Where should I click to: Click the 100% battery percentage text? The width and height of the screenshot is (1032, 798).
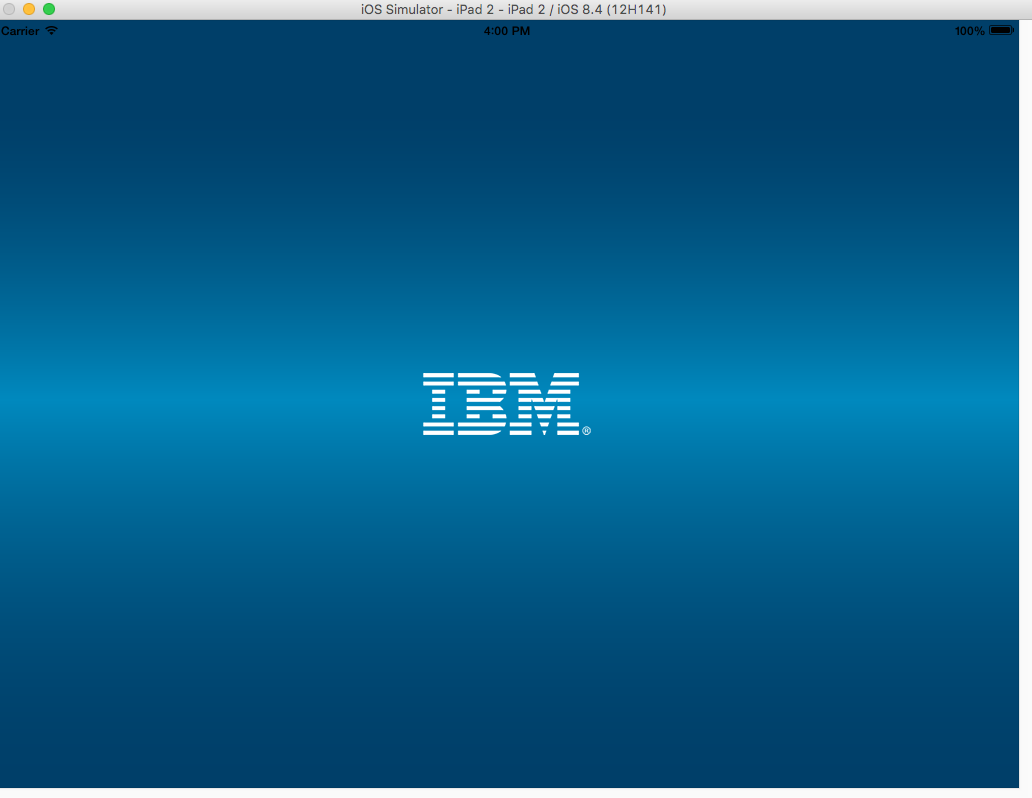coord(969,31)
